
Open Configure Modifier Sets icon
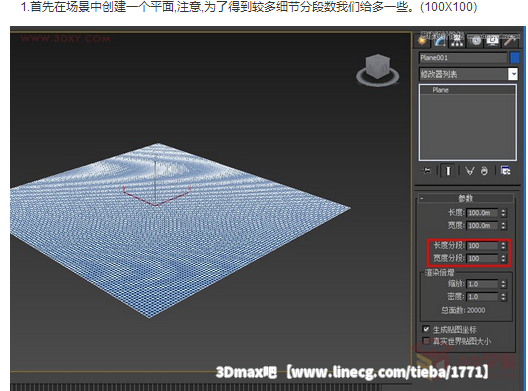(505, 171)
